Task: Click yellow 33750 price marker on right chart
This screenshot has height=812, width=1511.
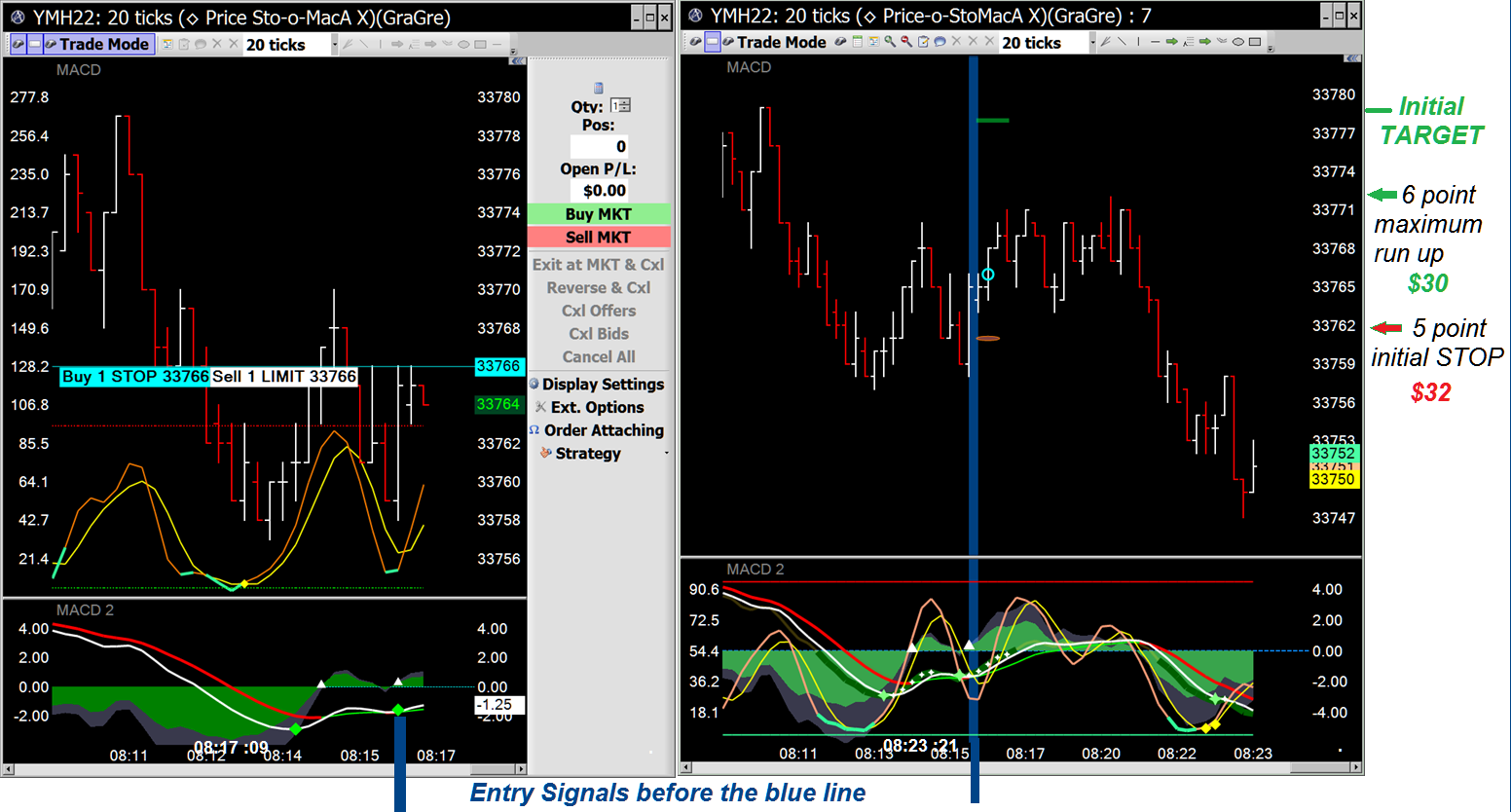Action: [1333, 479]
